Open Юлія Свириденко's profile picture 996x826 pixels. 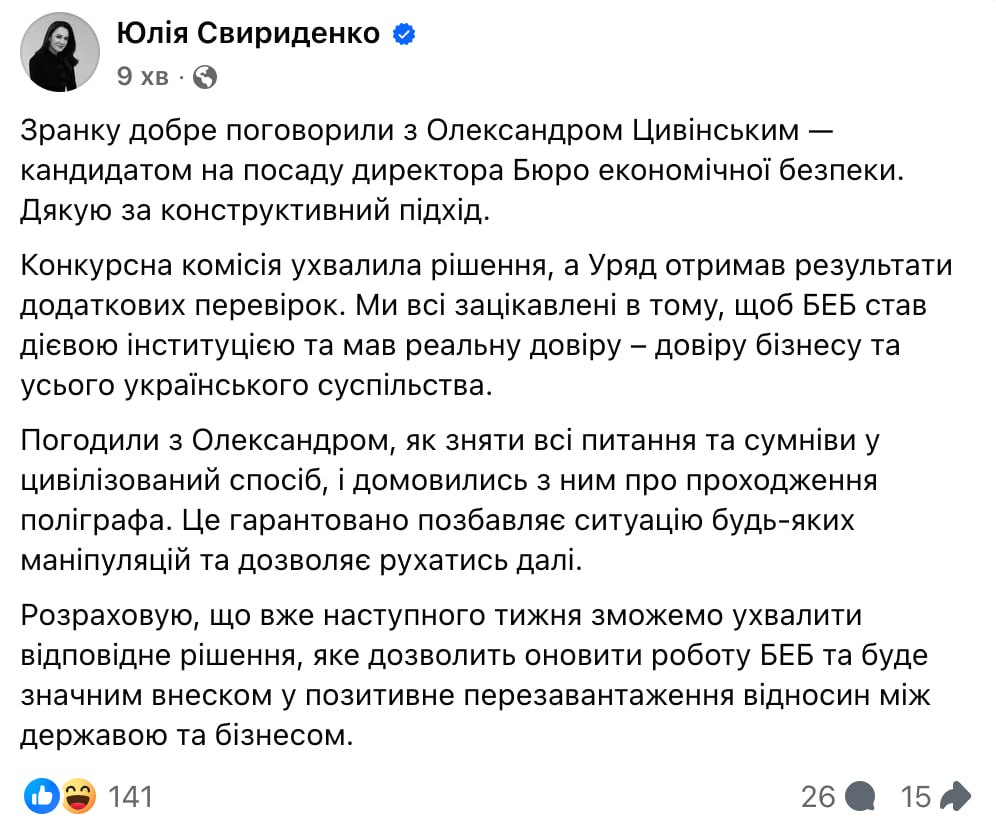(x=59, y=51)
